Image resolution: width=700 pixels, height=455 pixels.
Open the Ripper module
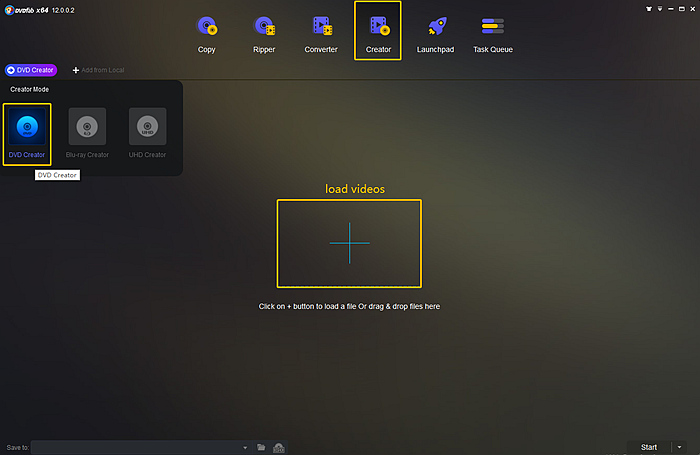pyautogui.click(x=264, y=34)
